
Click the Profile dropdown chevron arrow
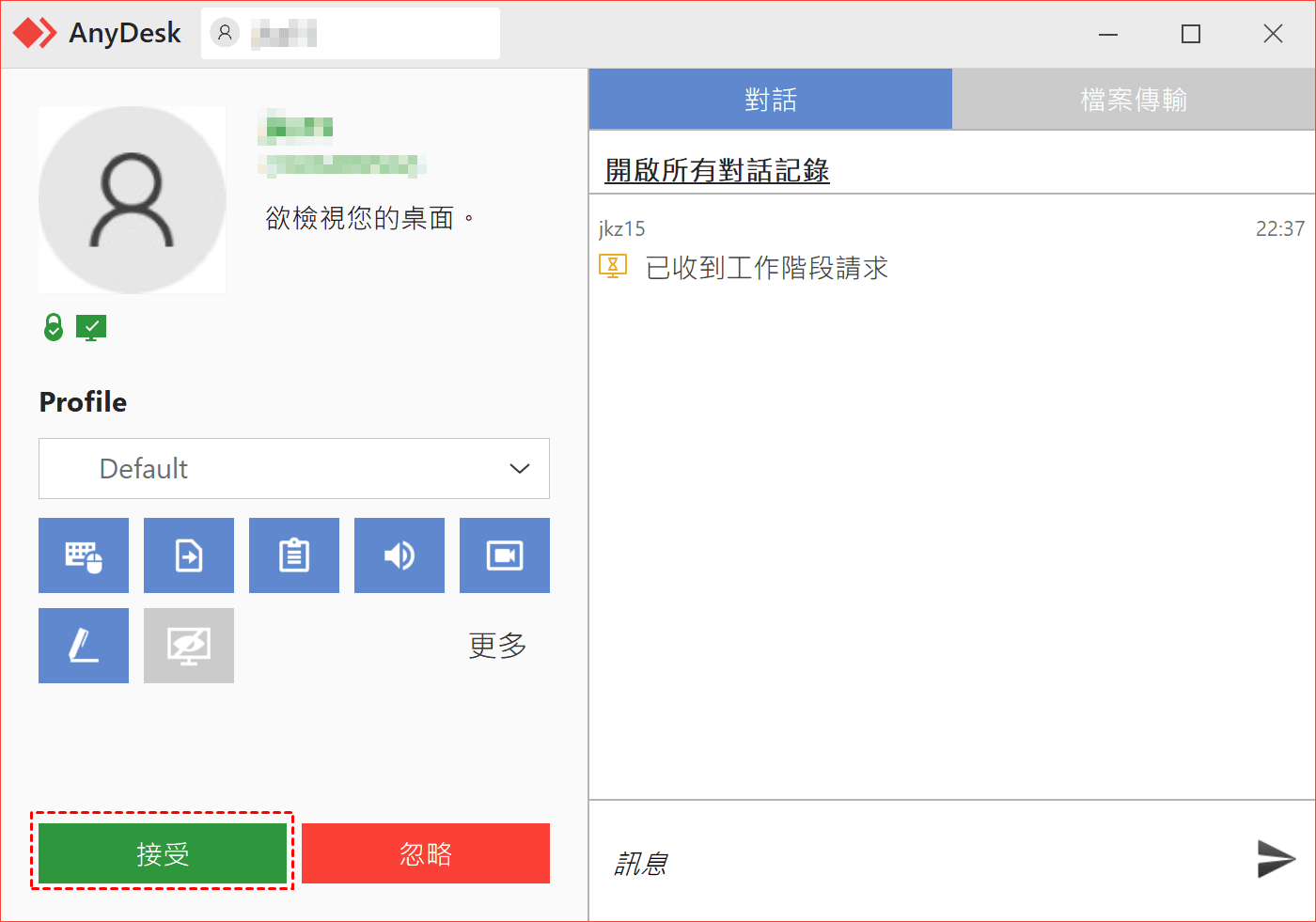pos(520,468)
